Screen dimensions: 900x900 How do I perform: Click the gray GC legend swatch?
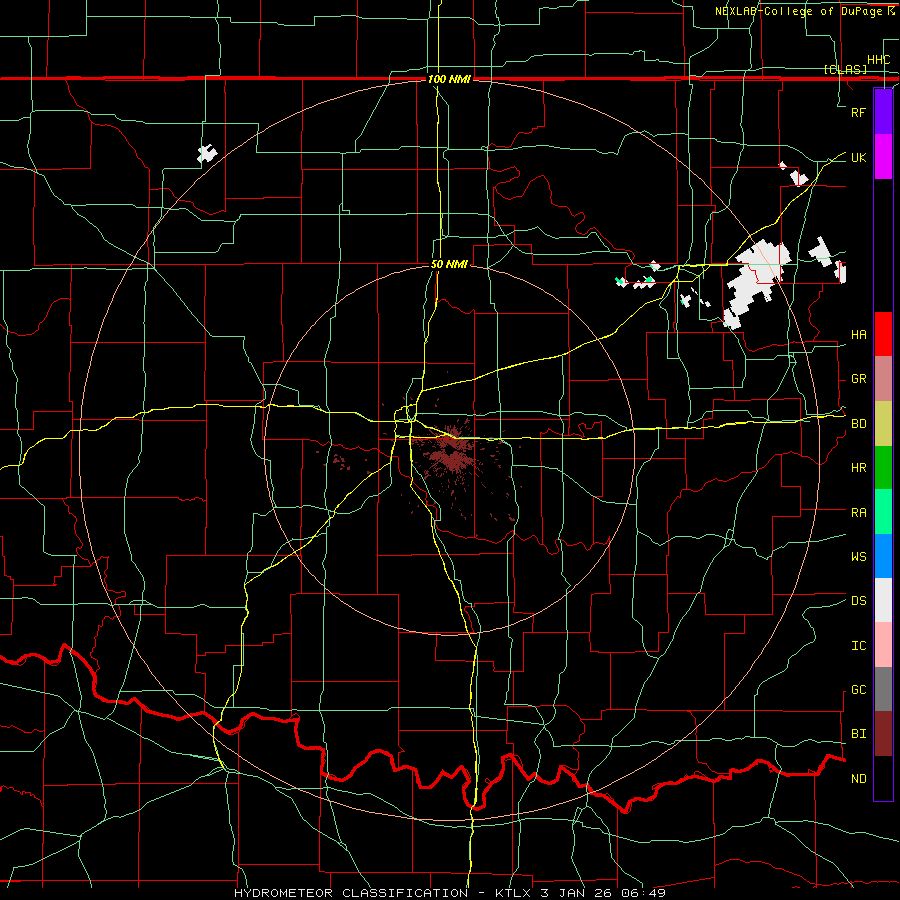pyautogui.click(x=883, y=689)
